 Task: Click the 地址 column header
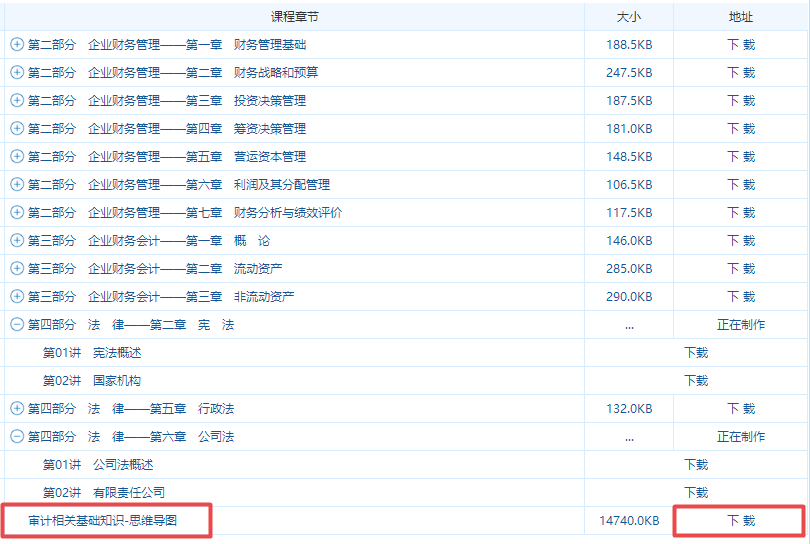pos(740,17)
